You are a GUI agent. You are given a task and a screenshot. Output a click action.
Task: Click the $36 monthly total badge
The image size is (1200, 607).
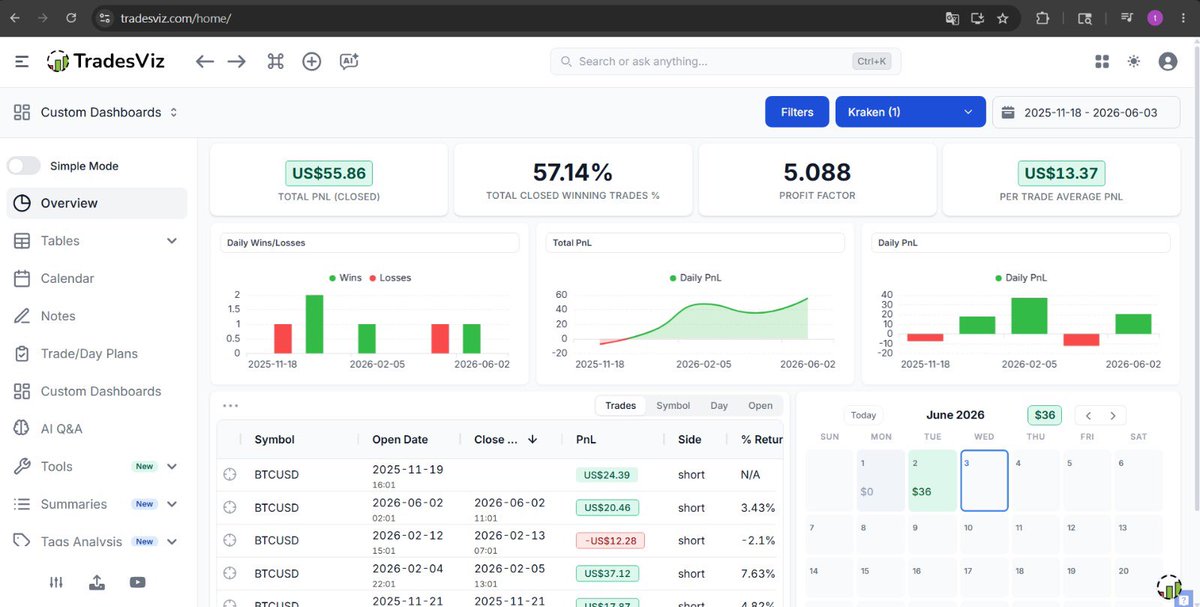click(x=1045, y=415)
